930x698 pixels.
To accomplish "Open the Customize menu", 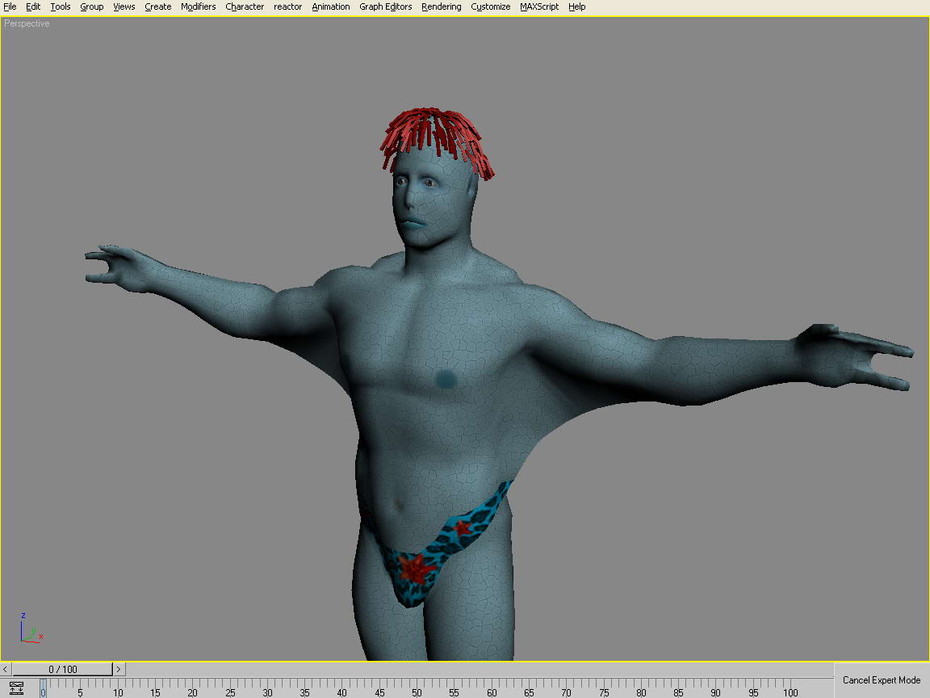I will [491, 7].
